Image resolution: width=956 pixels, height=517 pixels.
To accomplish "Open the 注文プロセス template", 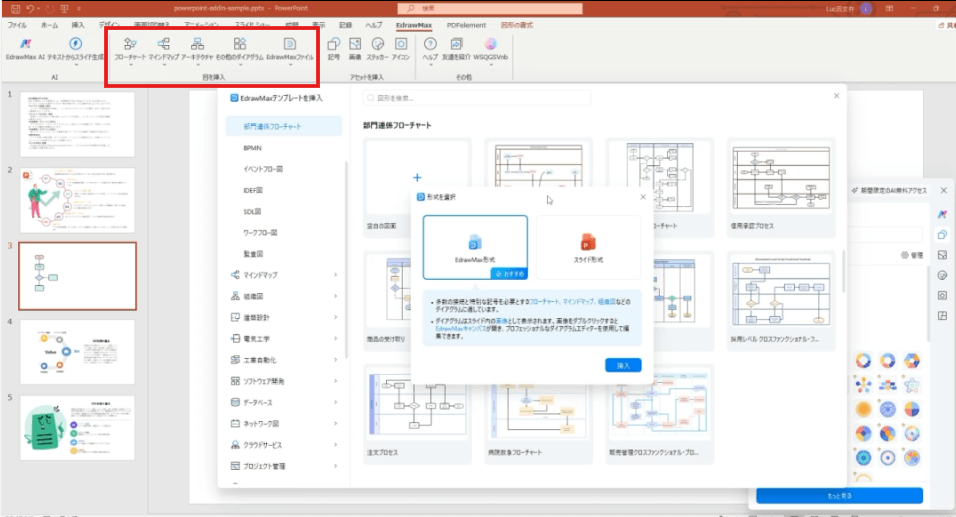I will click(x=417, y=415).
